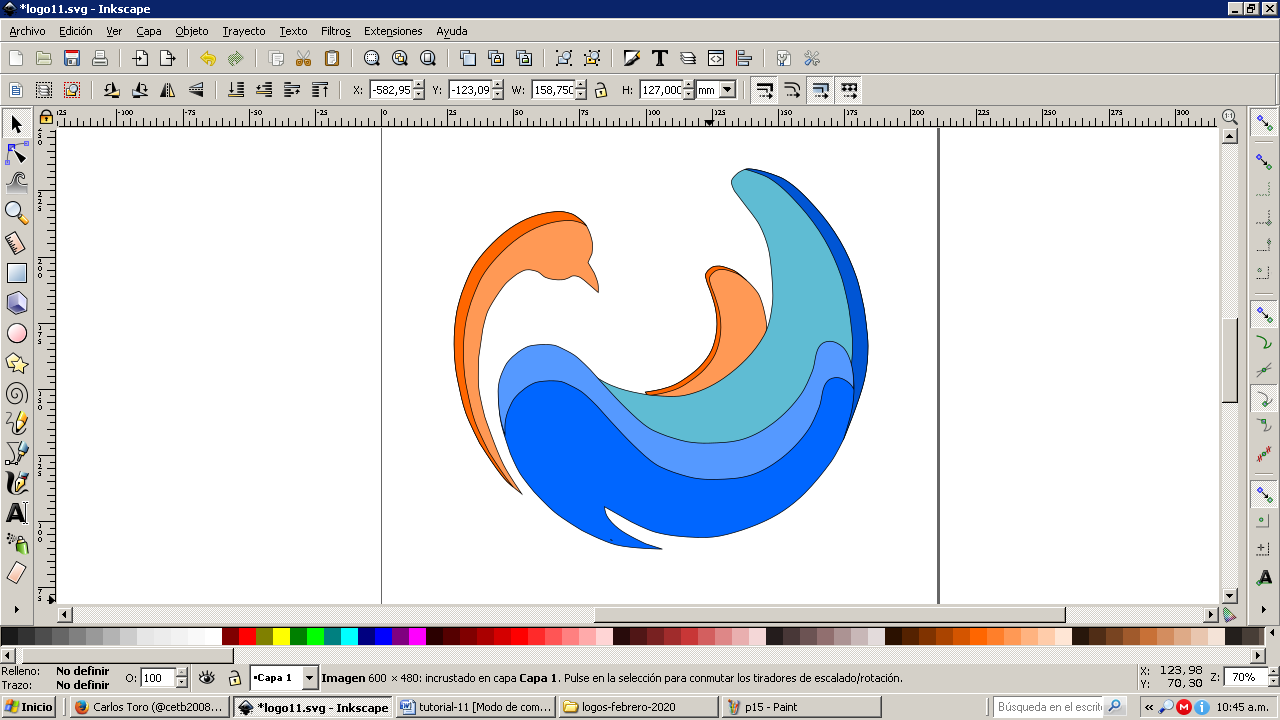Select the Calligraphy tool
The width and height of the screenshot is (1280, 720).
click(16, 483)
